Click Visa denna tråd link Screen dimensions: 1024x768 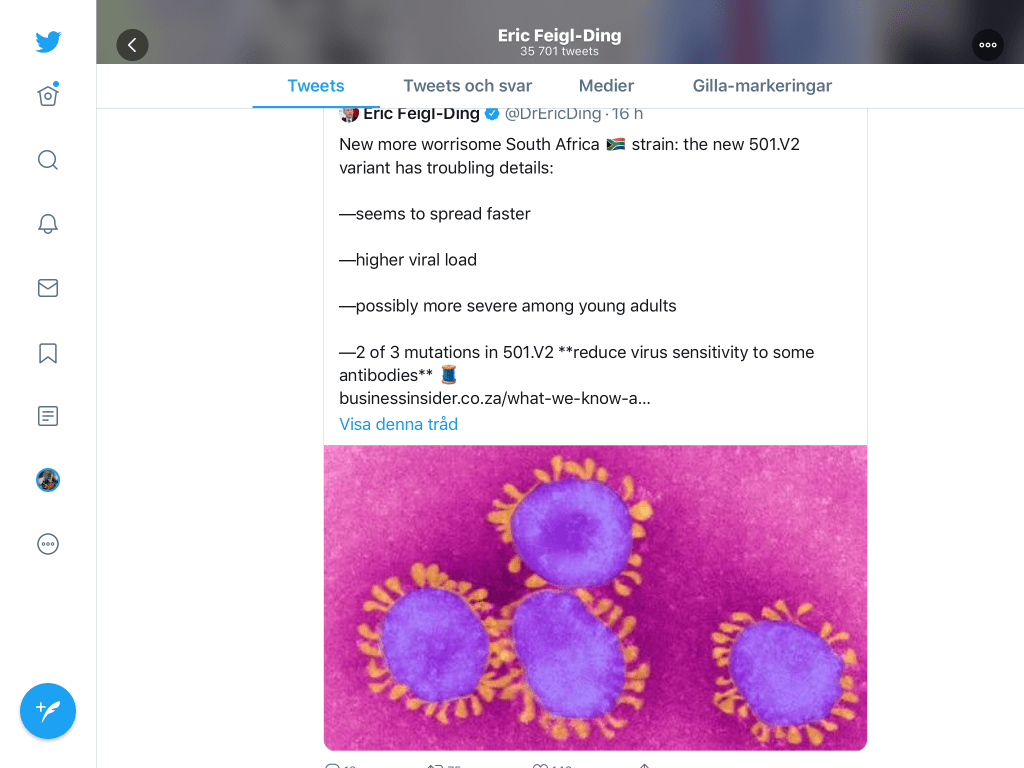point(398,424)
